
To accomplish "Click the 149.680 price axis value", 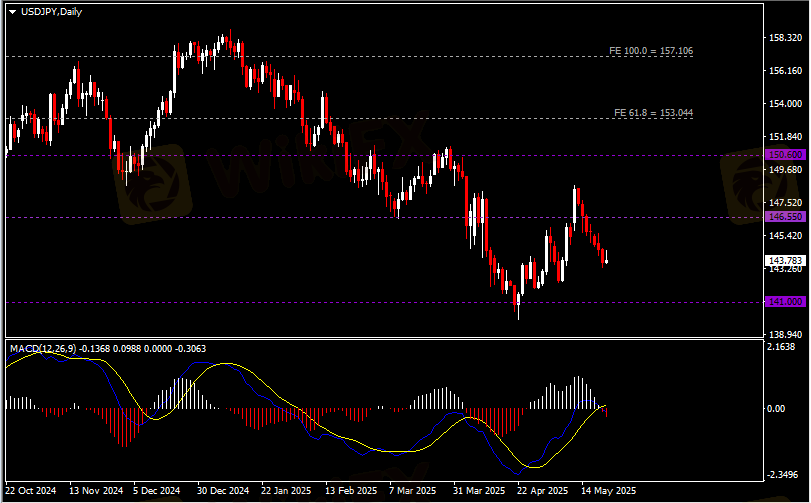I will click(786, 170).
